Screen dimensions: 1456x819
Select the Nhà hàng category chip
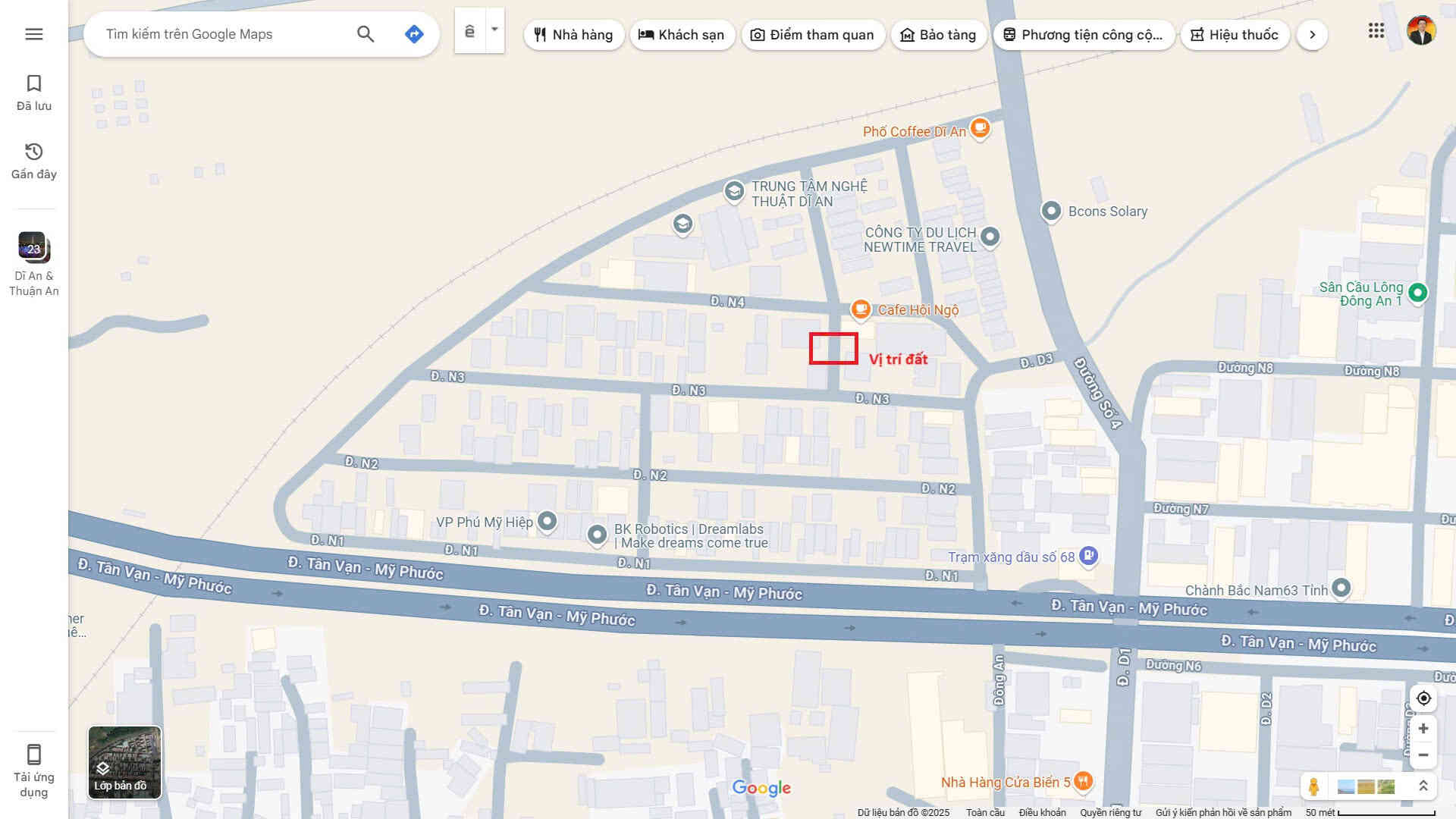574,35
